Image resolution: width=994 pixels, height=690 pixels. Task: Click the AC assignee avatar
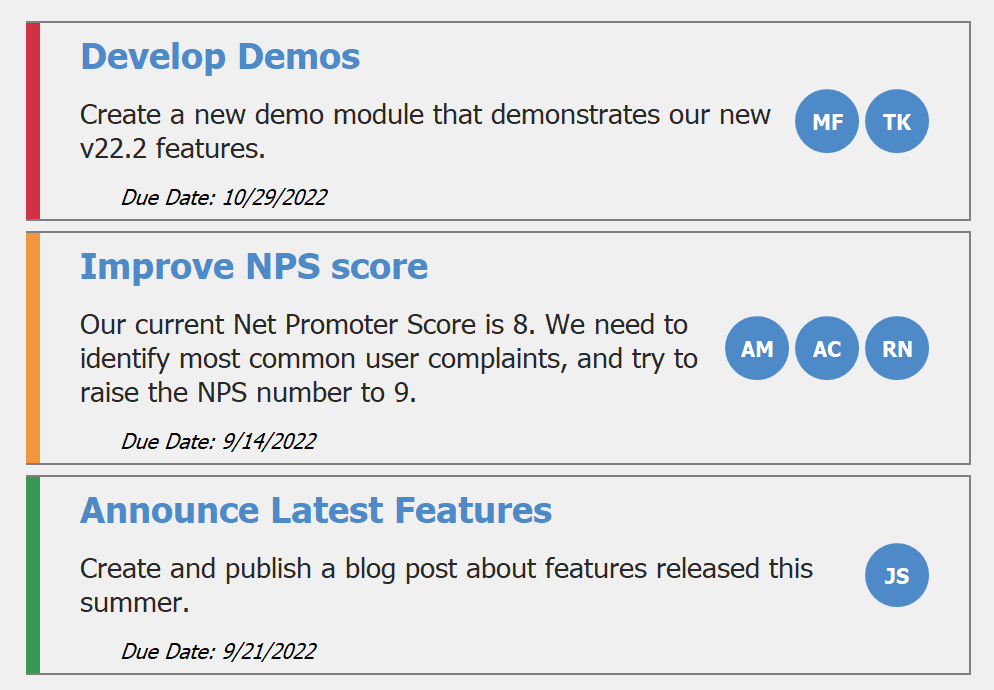(x=827, y=349)
